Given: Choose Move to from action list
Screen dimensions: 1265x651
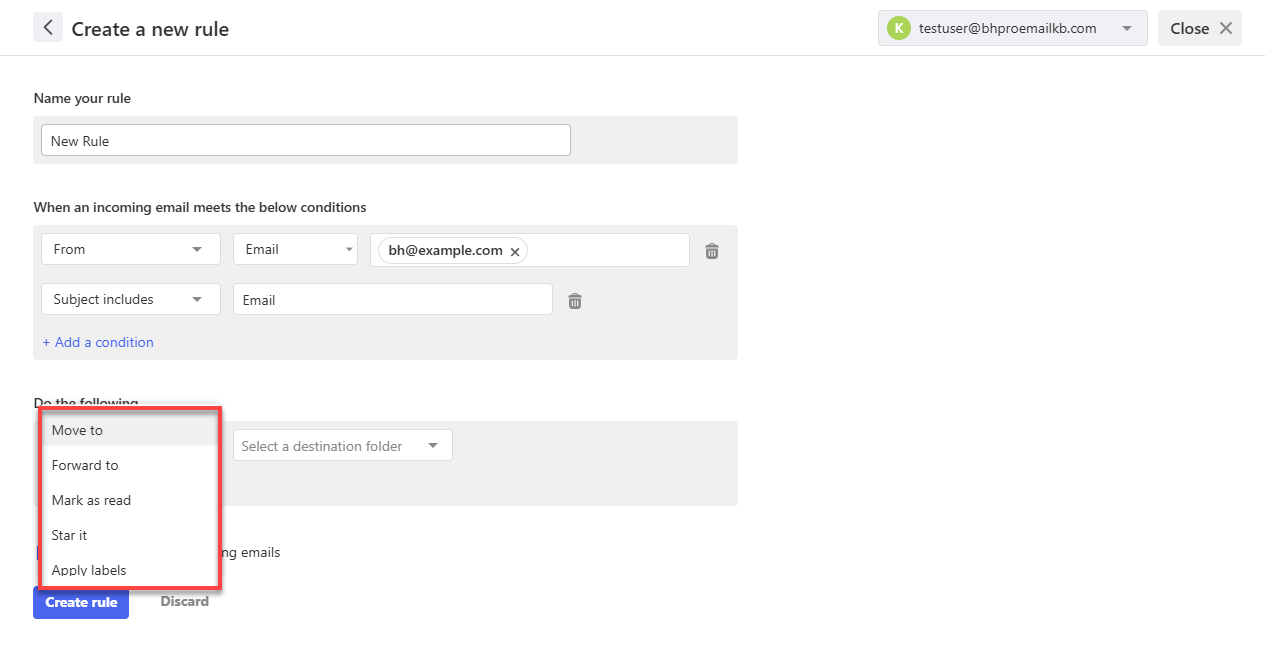Looking at the screenshot, I should pos(129,430).
